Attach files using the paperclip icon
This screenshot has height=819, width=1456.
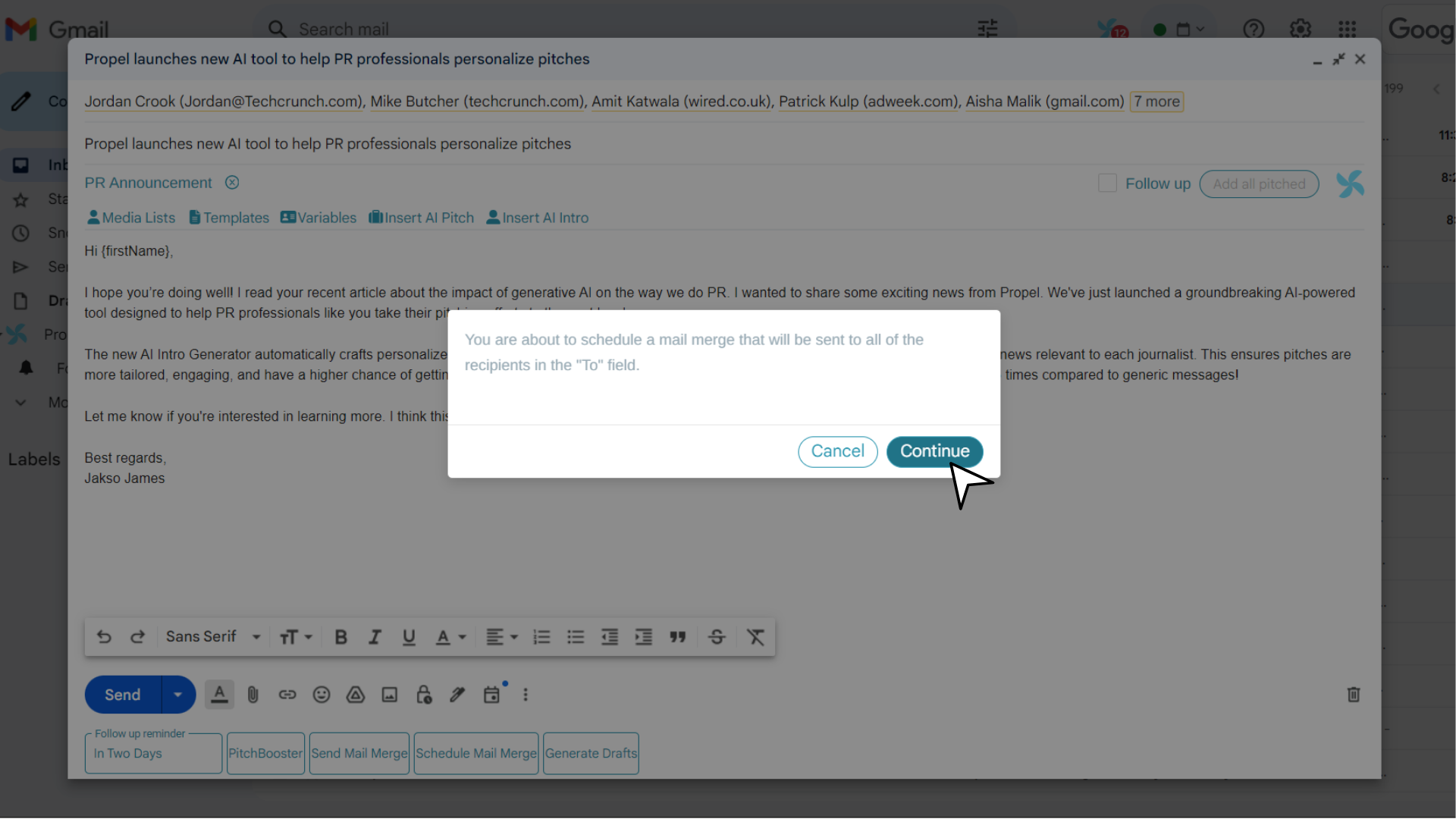253,695
